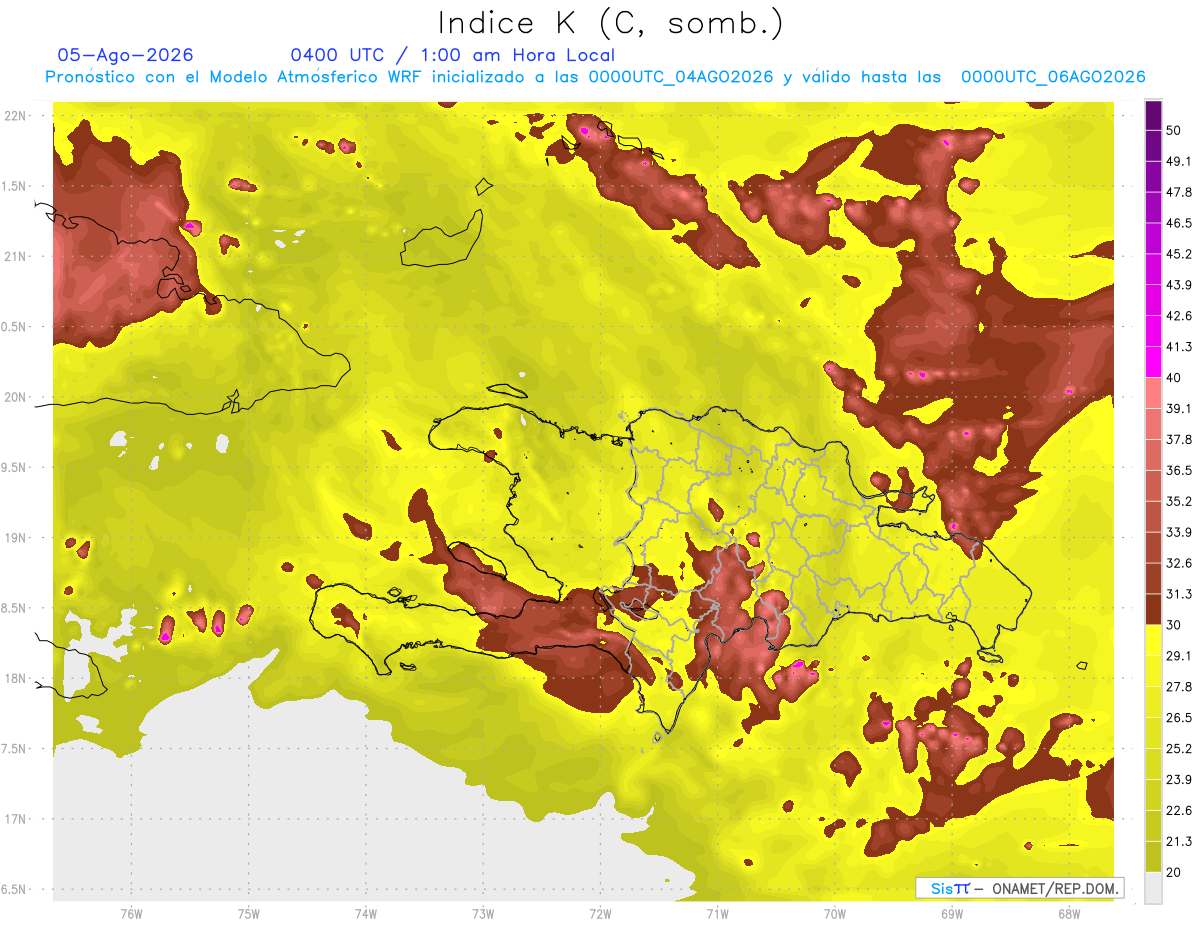Click "0400 UTC / 1:00 am Hora Local"
Screen dimensions: 1200x927
pyautogui.click(x=452, y=55)
